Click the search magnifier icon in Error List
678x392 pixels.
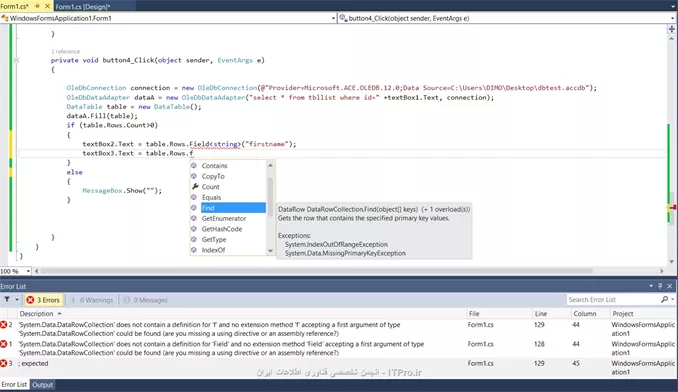point(665,300)
